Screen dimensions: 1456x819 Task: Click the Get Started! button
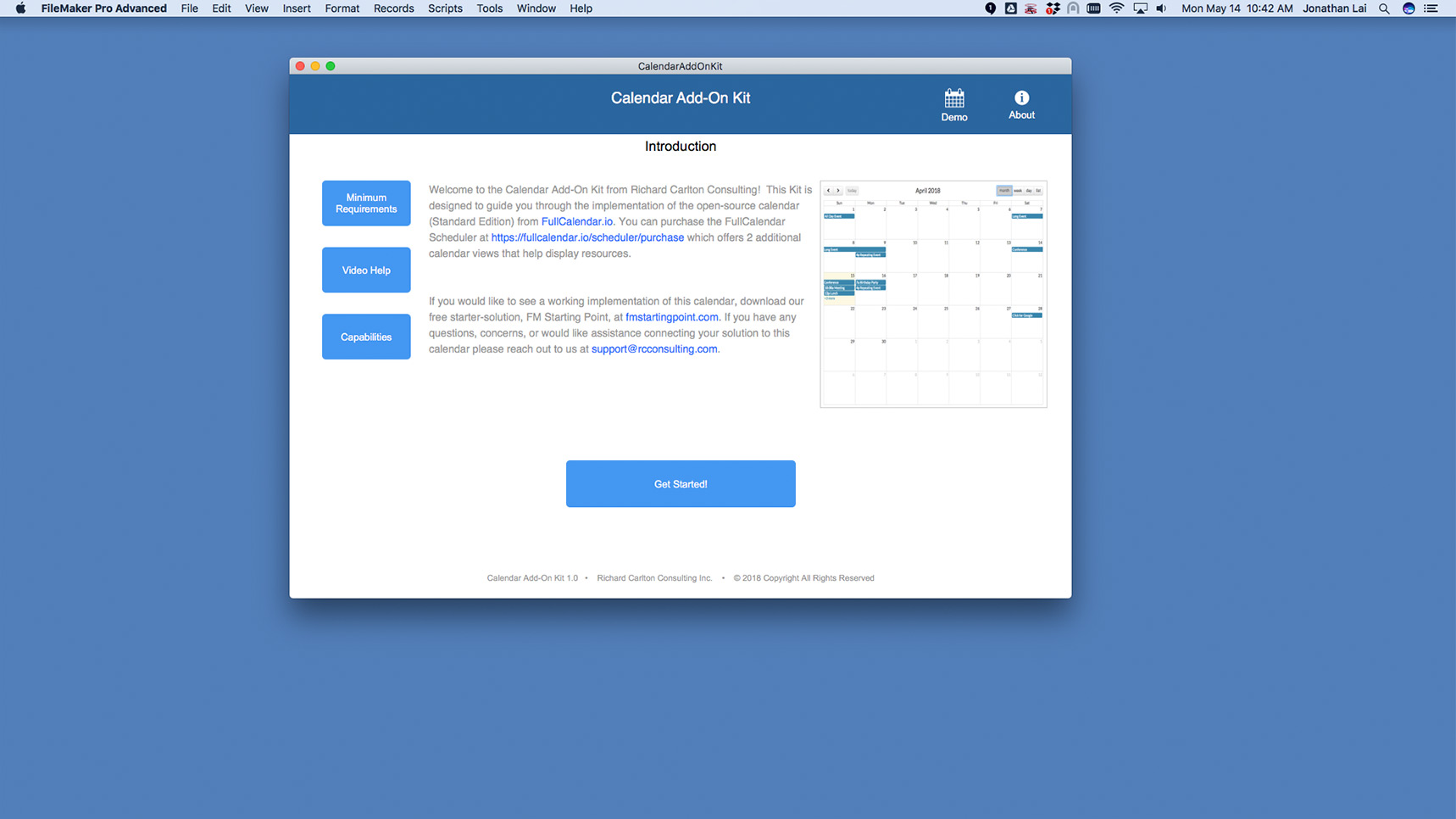681,484
